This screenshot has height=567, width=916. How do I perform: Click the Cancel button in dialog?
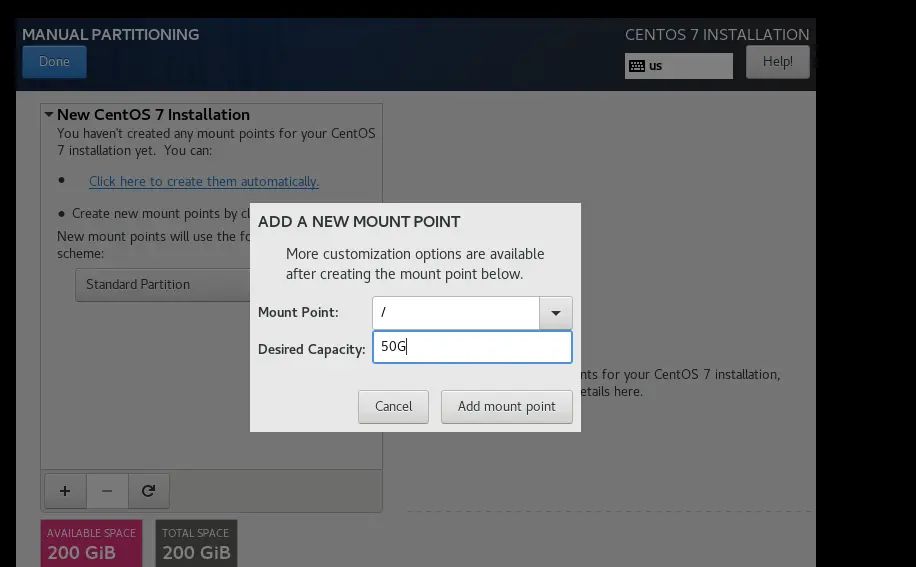(393, 406)
